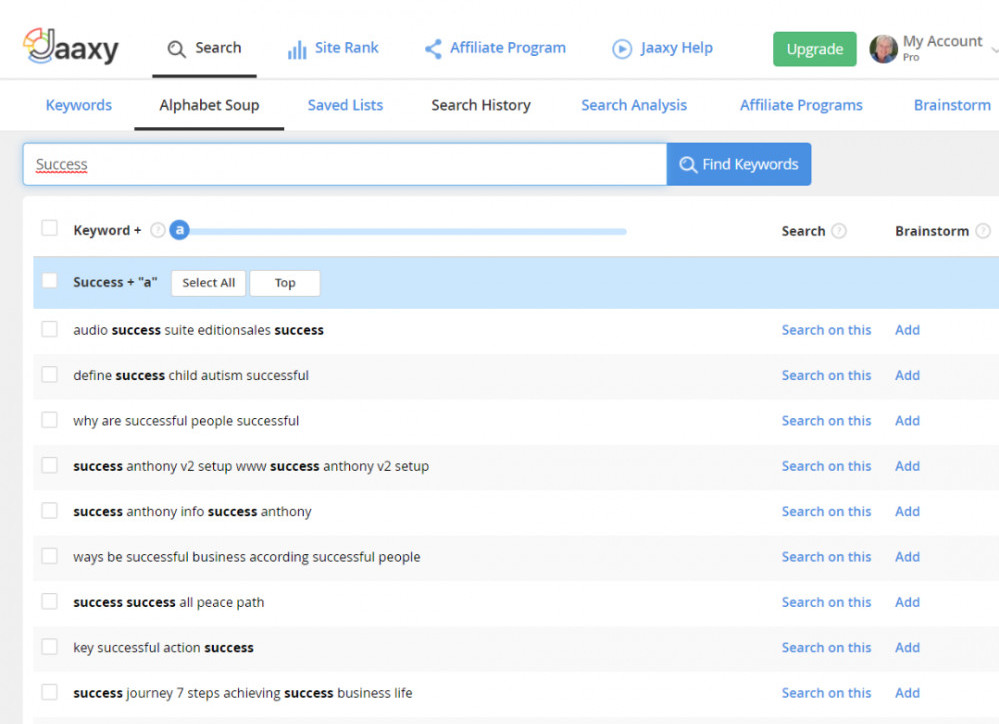The width and height of the screenshot is (999, 724).
Task: Search on this for 'audio success suite'
Action: [x=826, y=330]
